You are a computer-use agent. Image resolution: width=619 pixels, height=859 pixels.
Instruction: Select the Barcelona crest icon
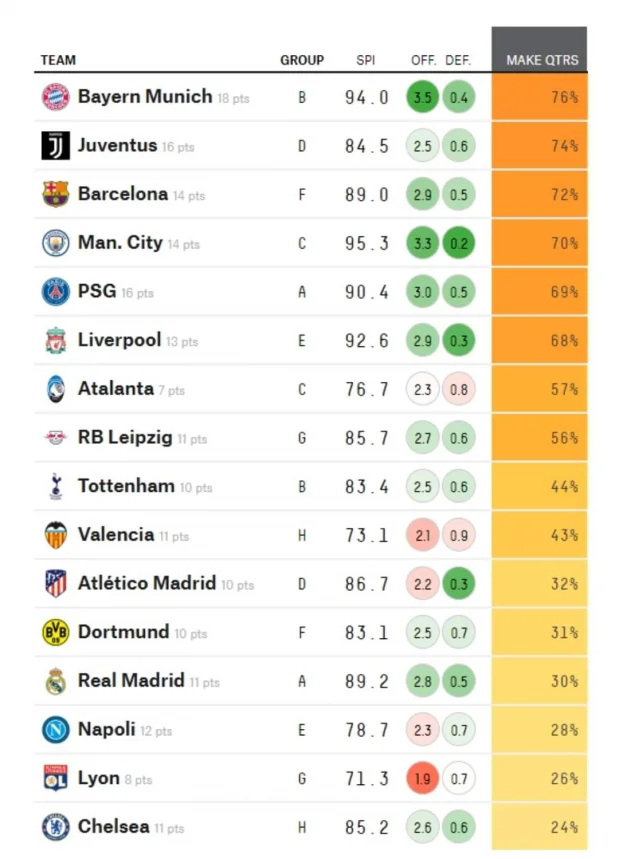(55, 194)
